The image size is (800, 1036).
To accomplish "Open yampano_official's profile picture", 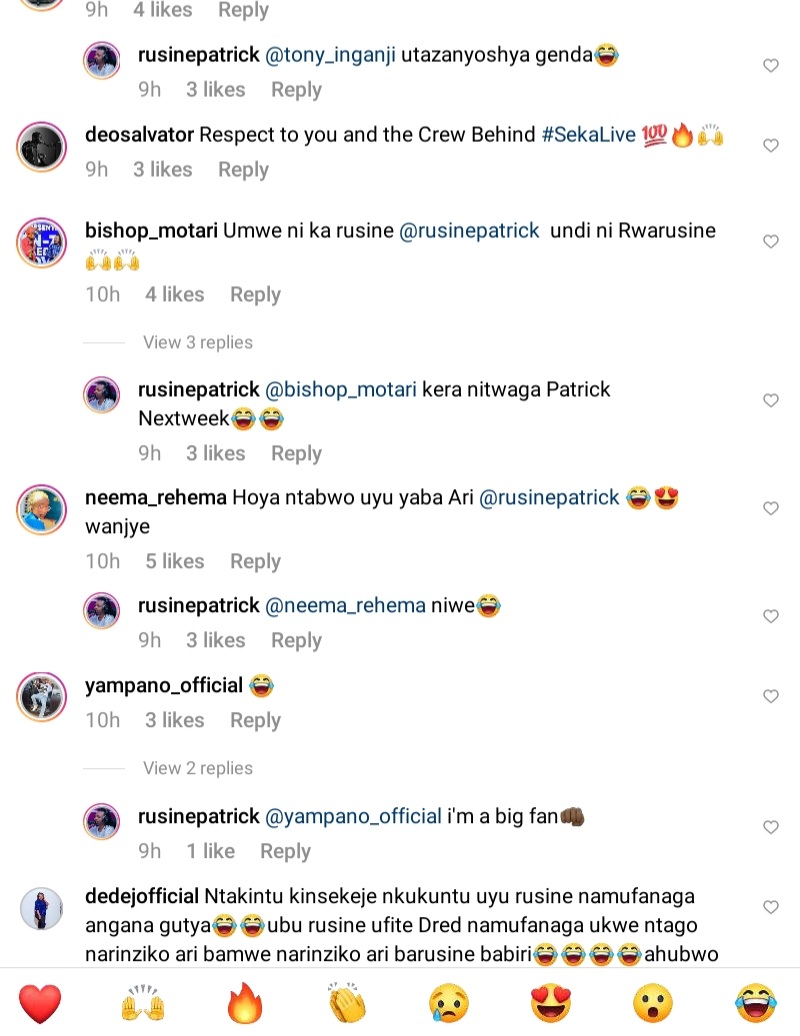I will [42, 697].
